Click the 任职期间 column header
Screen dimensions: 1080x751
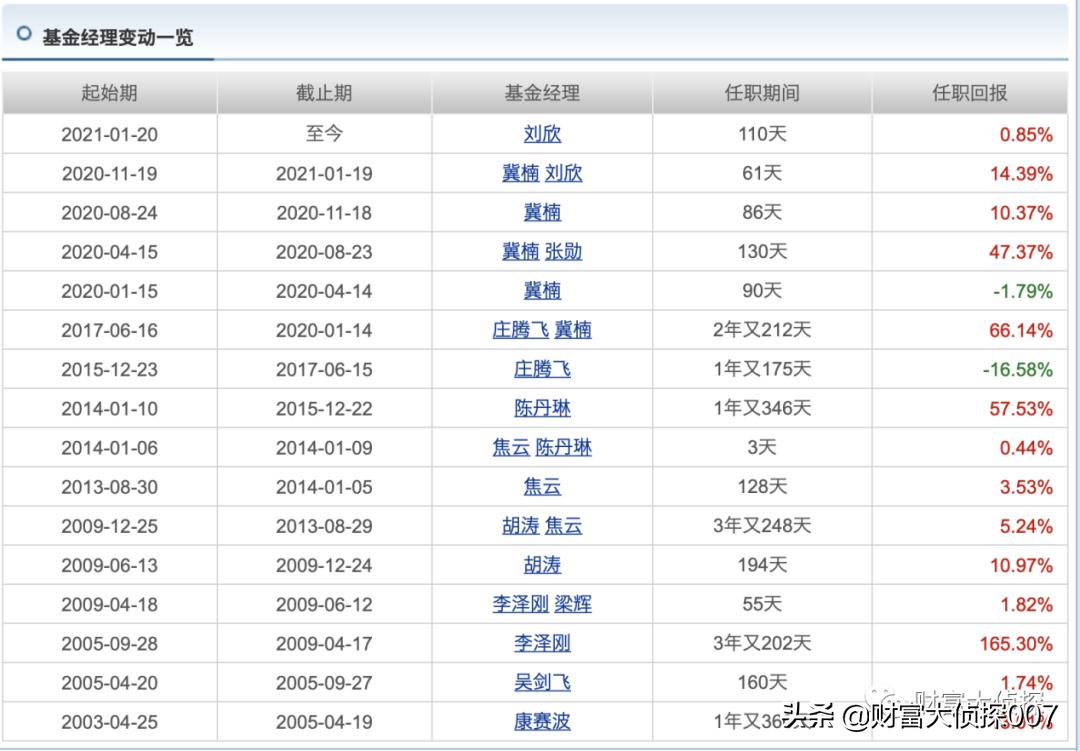click(761, 92)
